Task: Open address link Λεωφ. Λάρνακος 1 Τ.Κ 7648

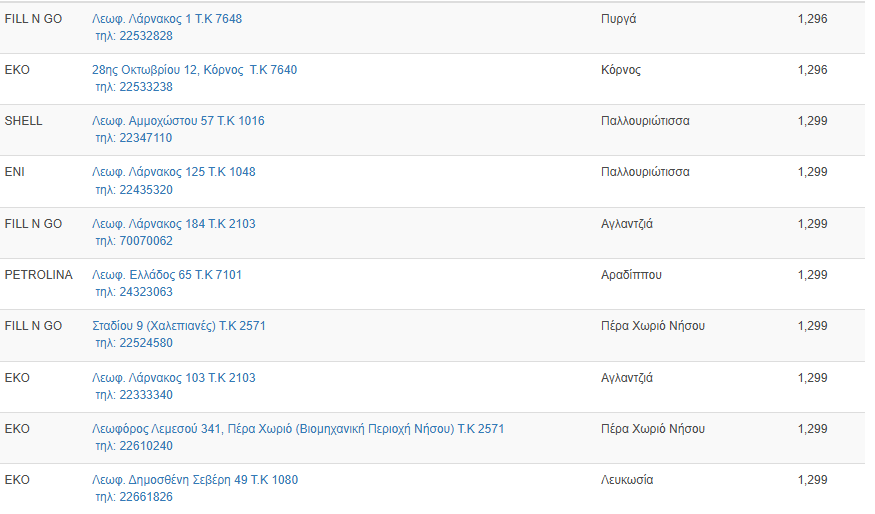Action: coord(167,19)
